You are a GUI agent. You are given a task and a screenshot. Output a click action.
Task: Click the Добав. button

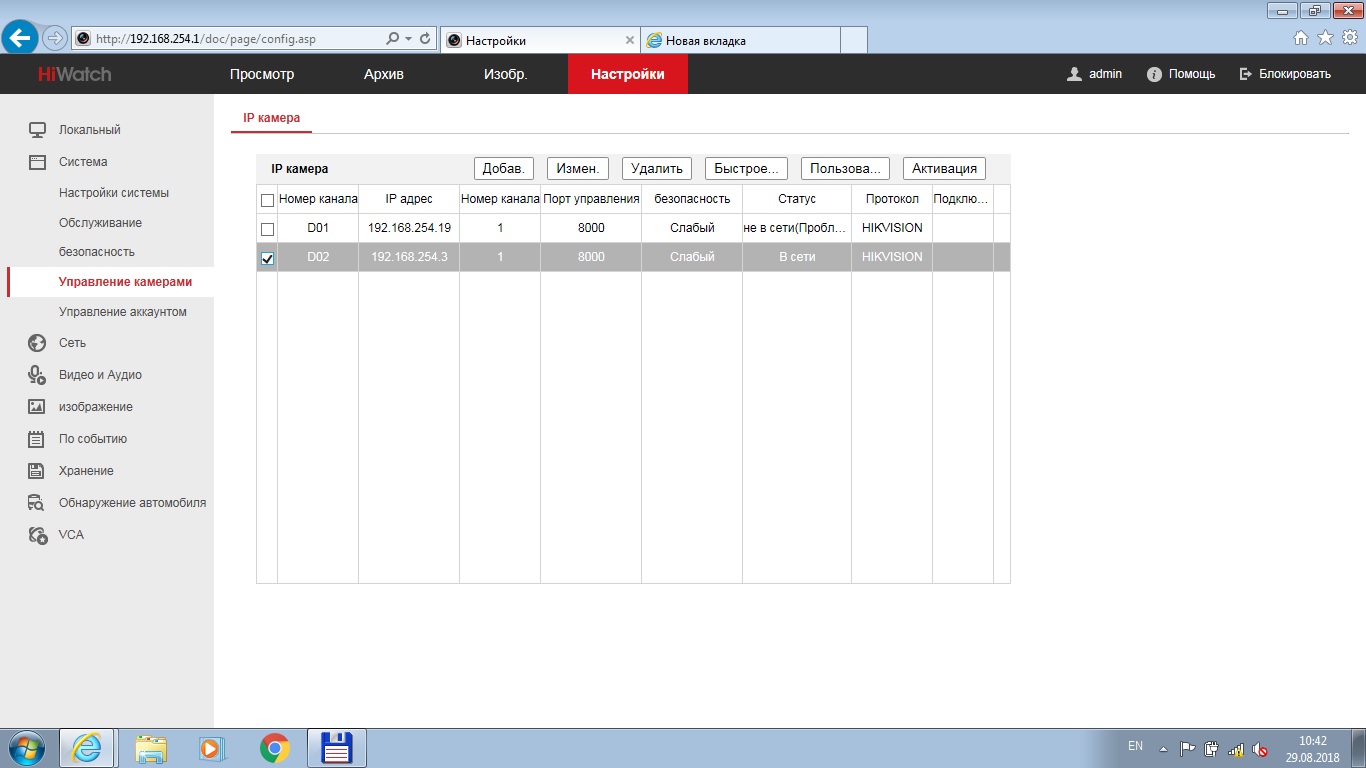pyautogui.click(x=503, y=169)
